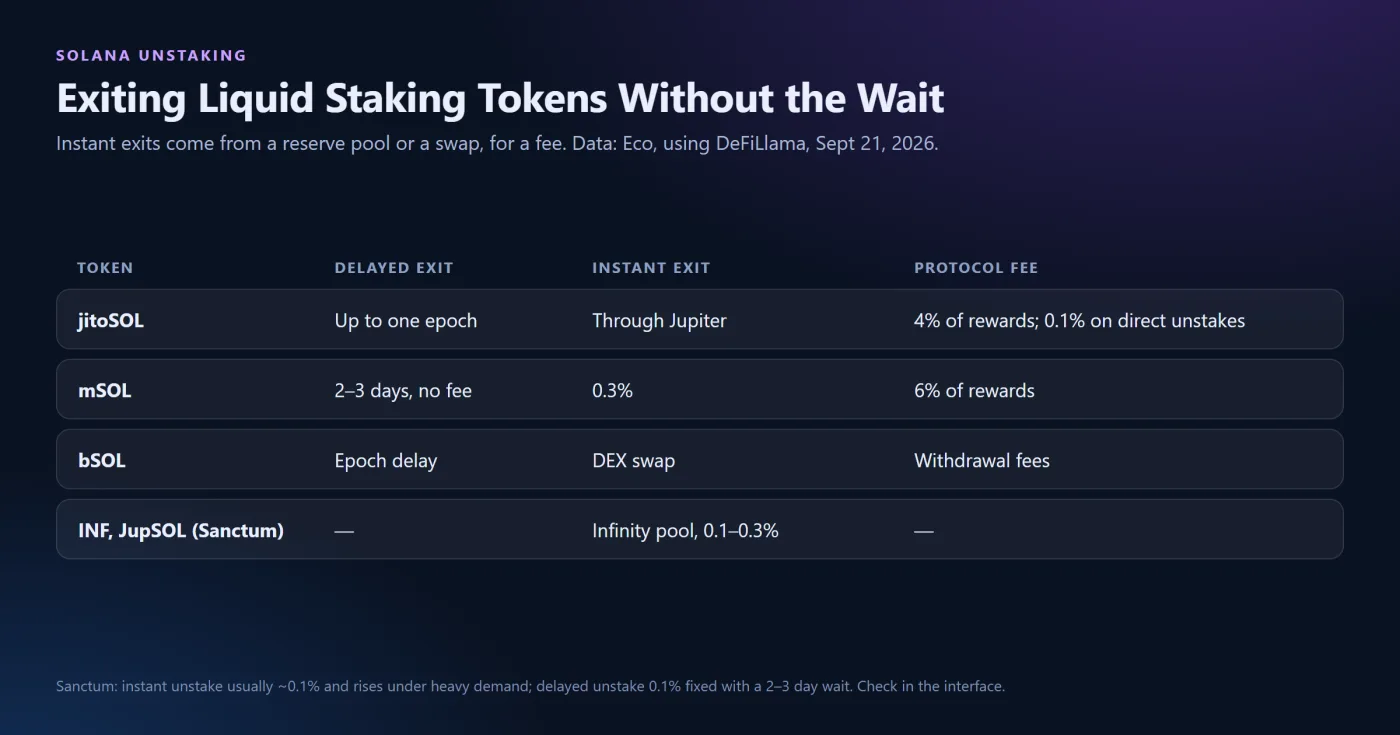
Task: Click the '2–3 days, no fee' cell
Action: pyautogui.click(x=403, y=391)
